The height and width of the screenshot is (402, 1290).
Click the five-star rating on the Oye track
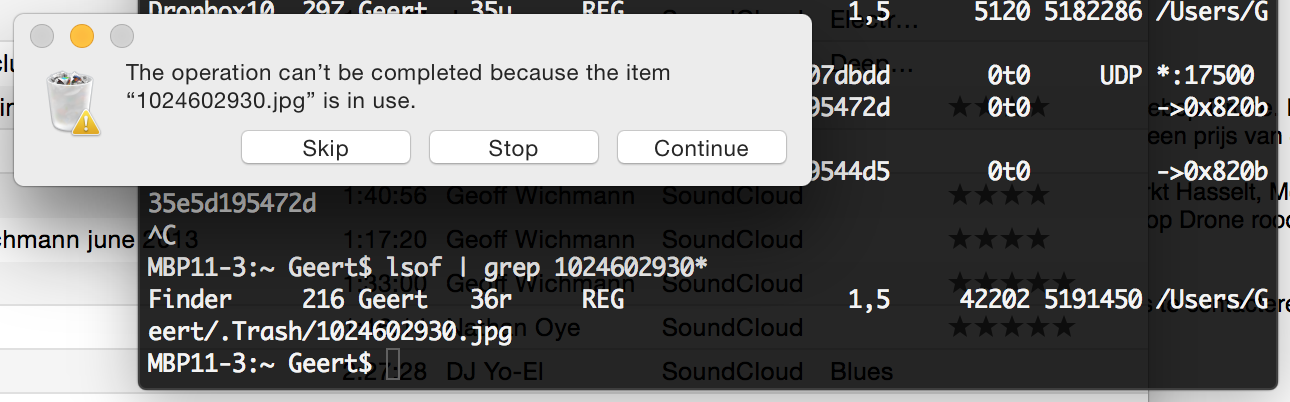pyautogui.click(x=1011, y=327)
